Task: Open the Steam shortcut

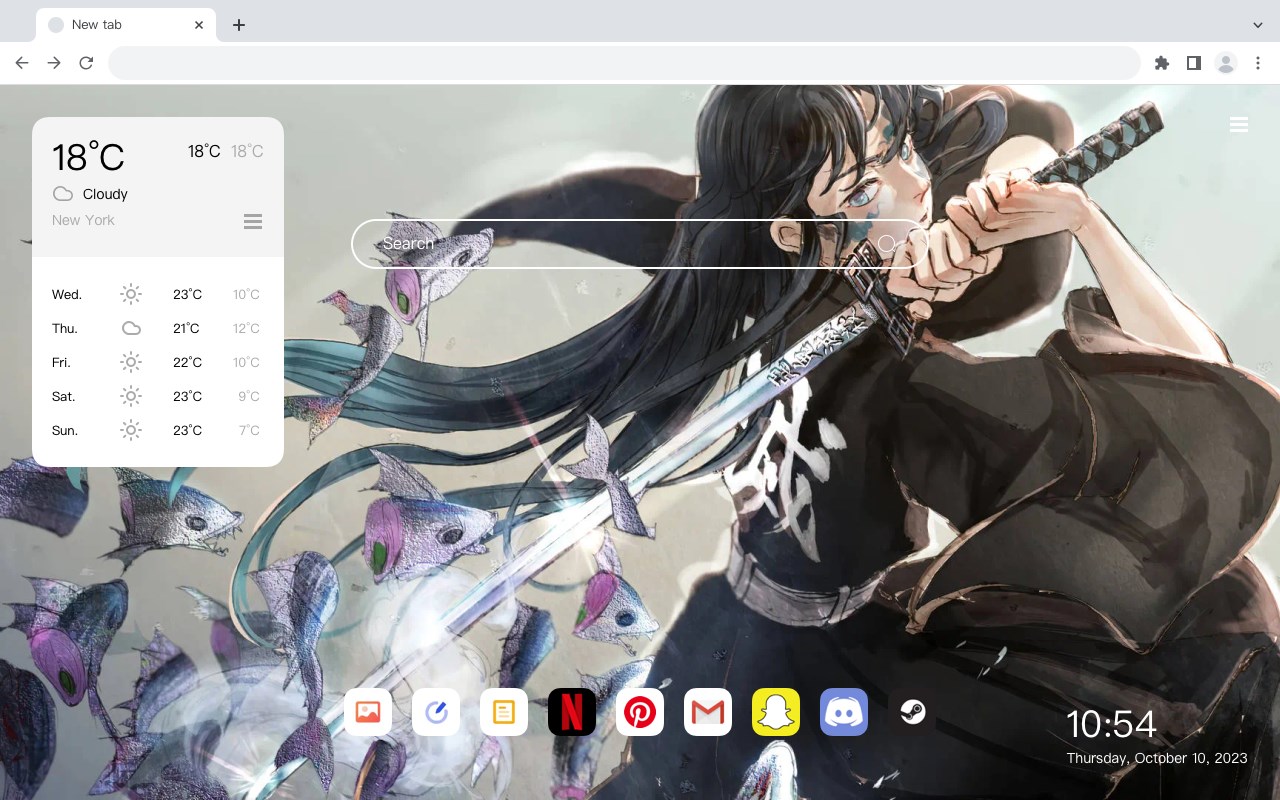Action: [912, 712]
